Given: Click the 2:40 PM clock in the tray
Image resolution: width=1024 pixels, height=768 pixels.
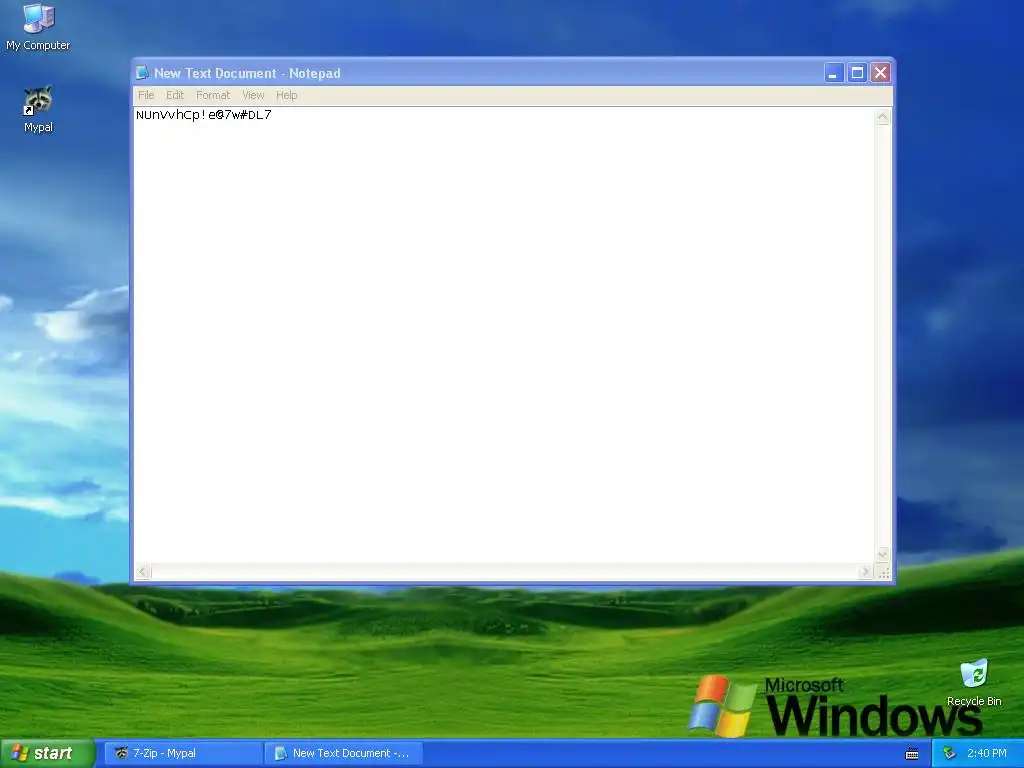Looking at the screenshot, I should tap(987, 754).
